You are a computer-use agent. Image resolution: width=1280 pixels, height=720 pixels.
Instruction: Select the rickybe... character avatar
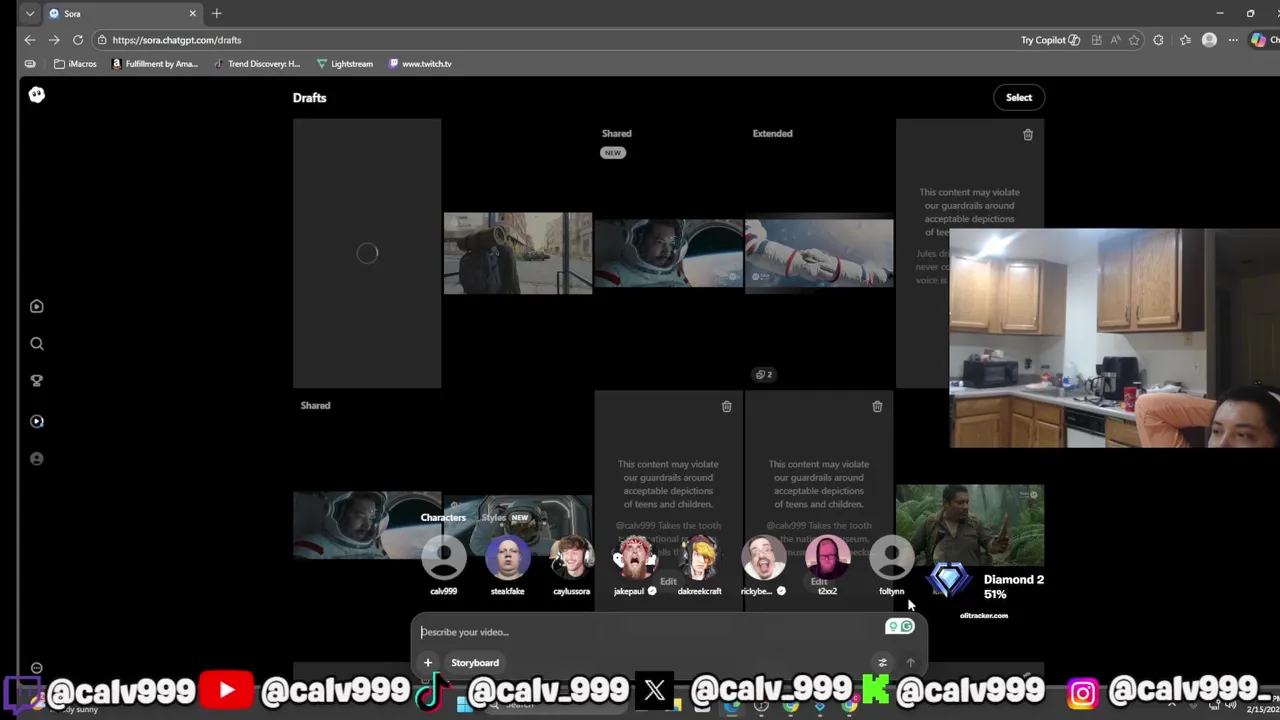tap(763, 557)
